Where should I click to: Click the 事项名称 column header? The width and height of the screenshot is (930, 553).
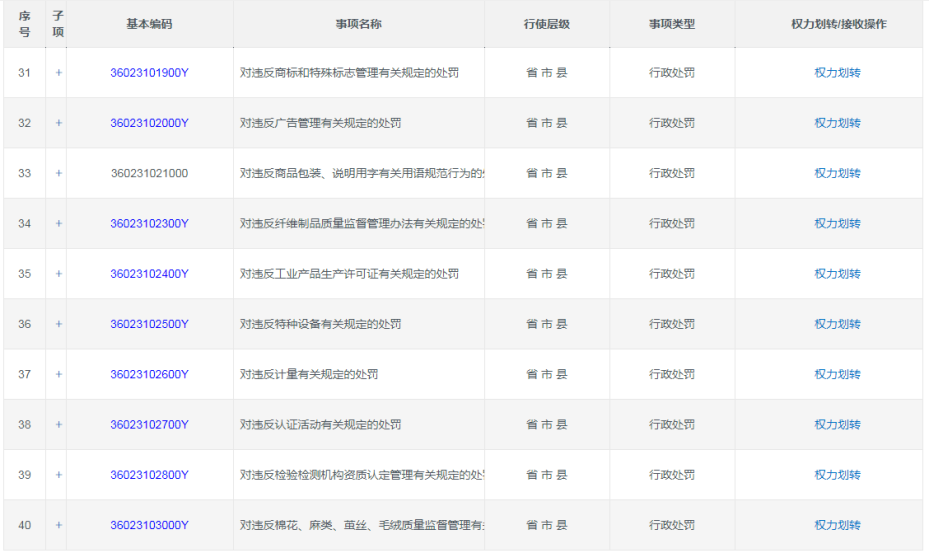[x=358, y=24]
